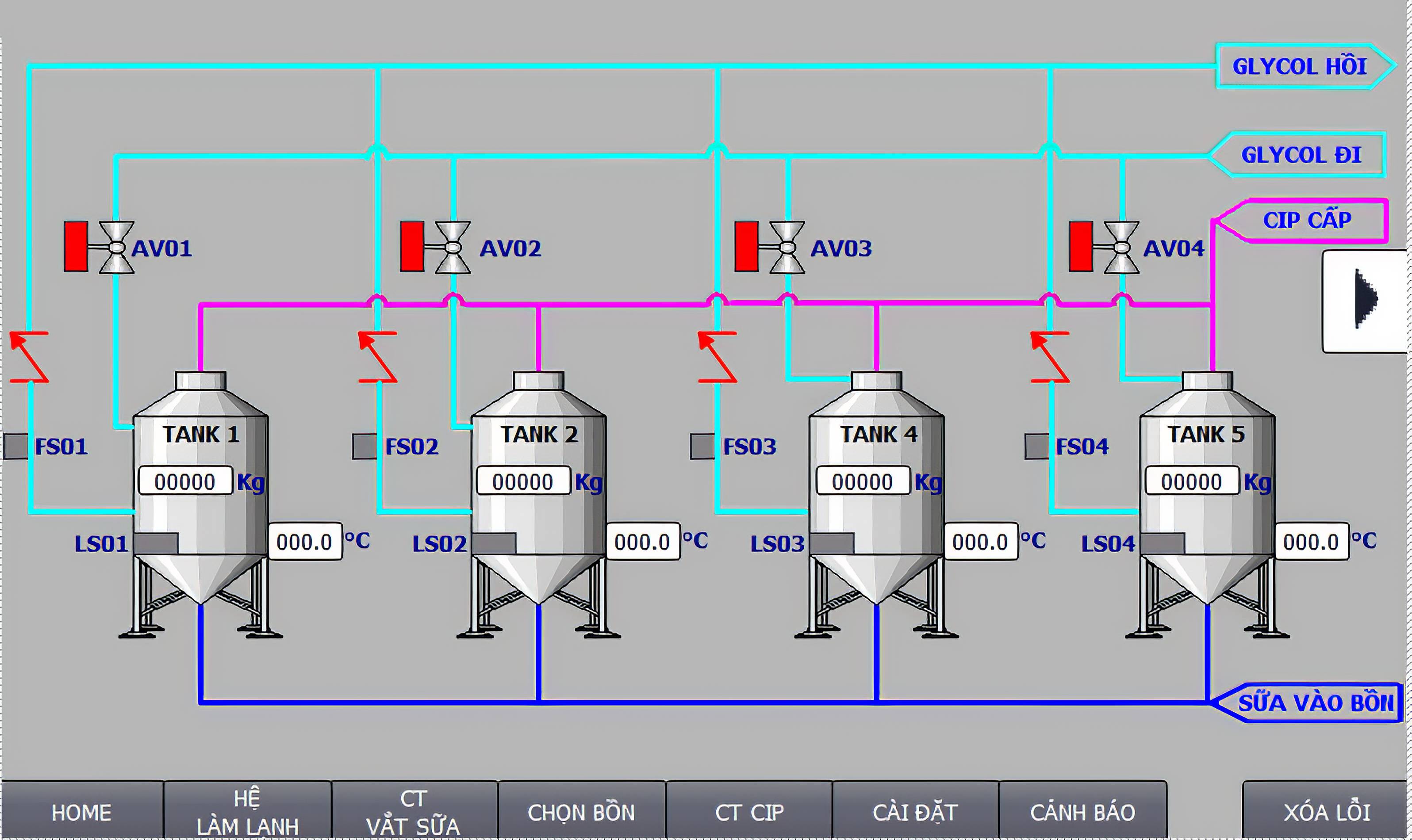Screen dimensions: 1412x840
Task: Click Tank 2 temperature field 000.0
Action: click(643, 542)
